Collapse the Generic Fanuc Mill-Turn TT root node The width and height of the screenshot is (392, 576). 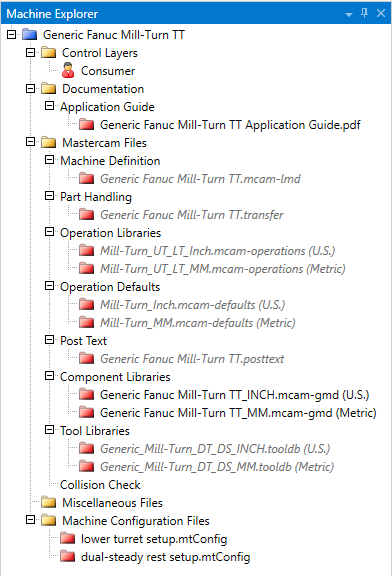(12, 35)
